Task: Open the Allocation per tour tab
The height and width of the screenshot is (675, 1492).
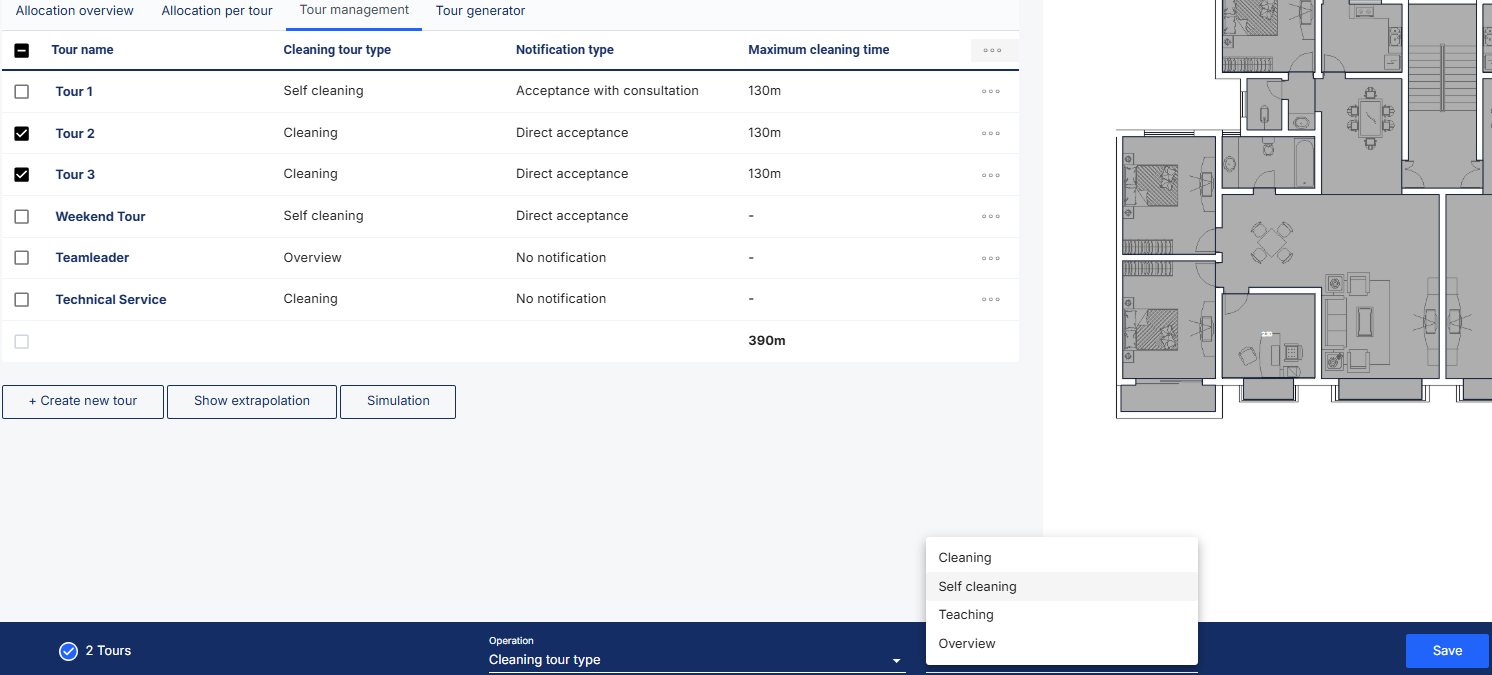Action: click(217, 11)
